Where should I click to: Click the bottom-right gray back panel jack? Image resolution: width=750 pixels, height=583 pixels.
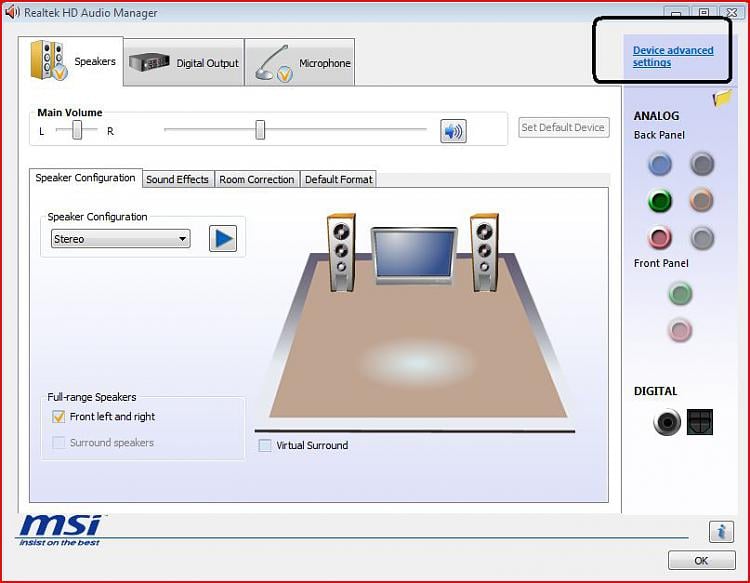(x=702, y=238)
